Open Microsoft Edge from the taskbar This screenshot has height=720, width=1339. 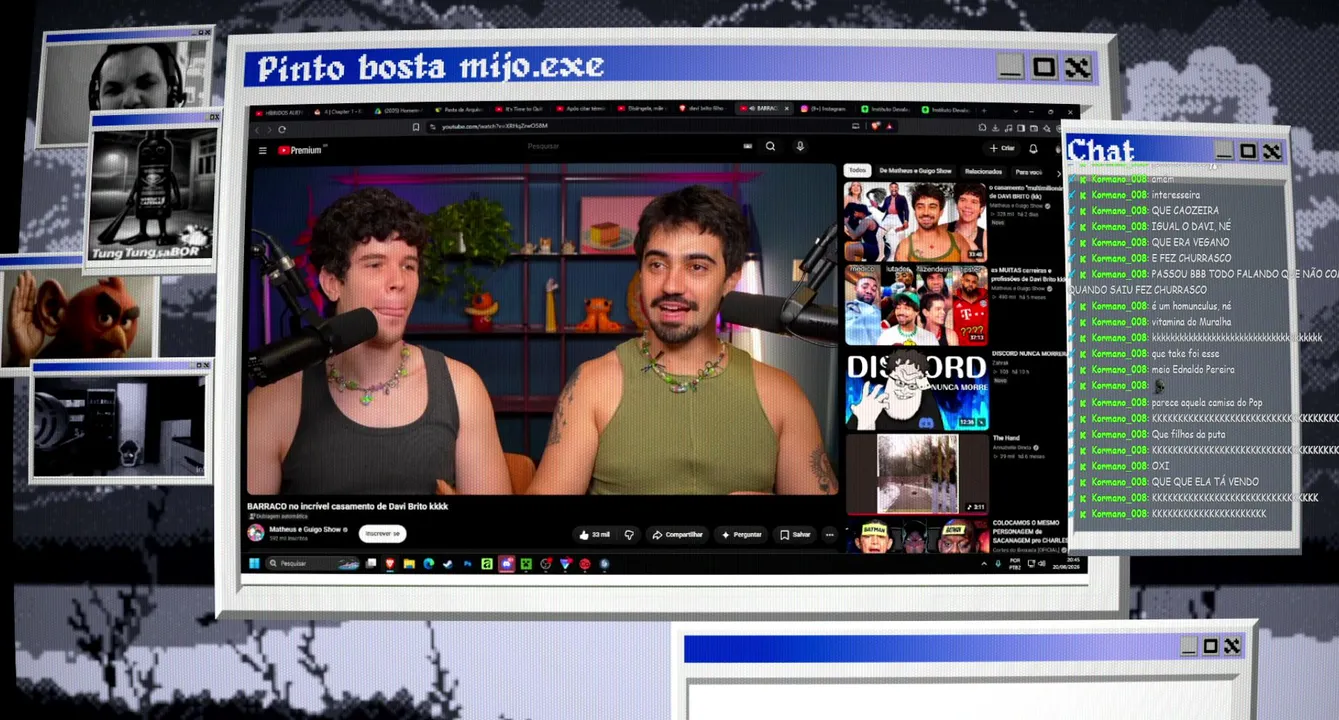[429, 564]
